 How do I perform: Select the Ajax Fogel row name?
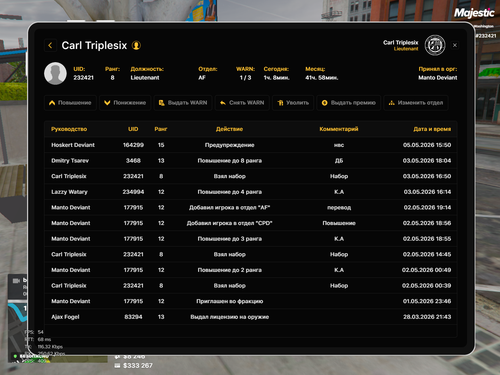coord(65,317)
